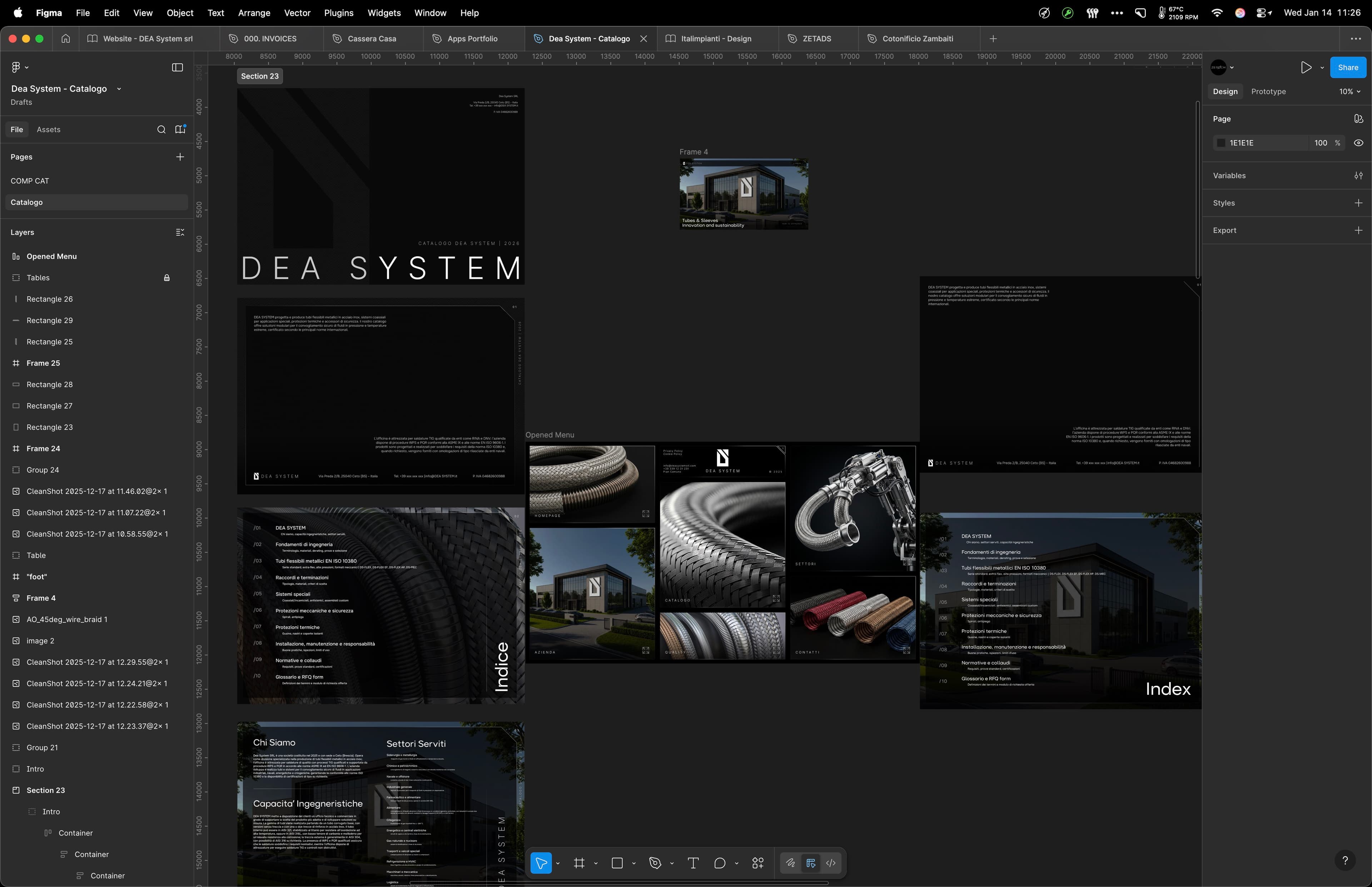Select the COMP CAT page
This screenshot has width=1372, height=887.
point(97,181)
